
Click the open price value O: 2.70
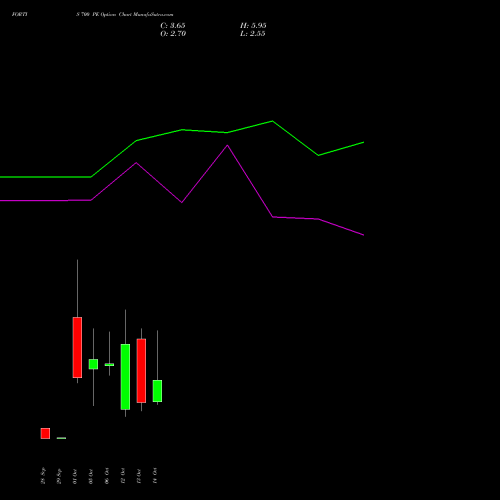173,34
